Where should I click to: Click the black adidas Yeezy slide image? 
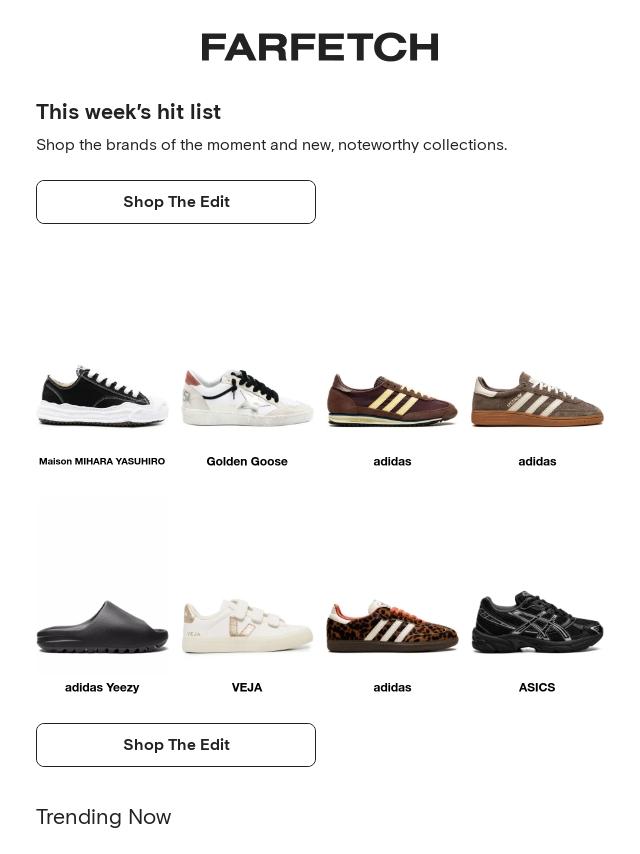coord(102,626)
